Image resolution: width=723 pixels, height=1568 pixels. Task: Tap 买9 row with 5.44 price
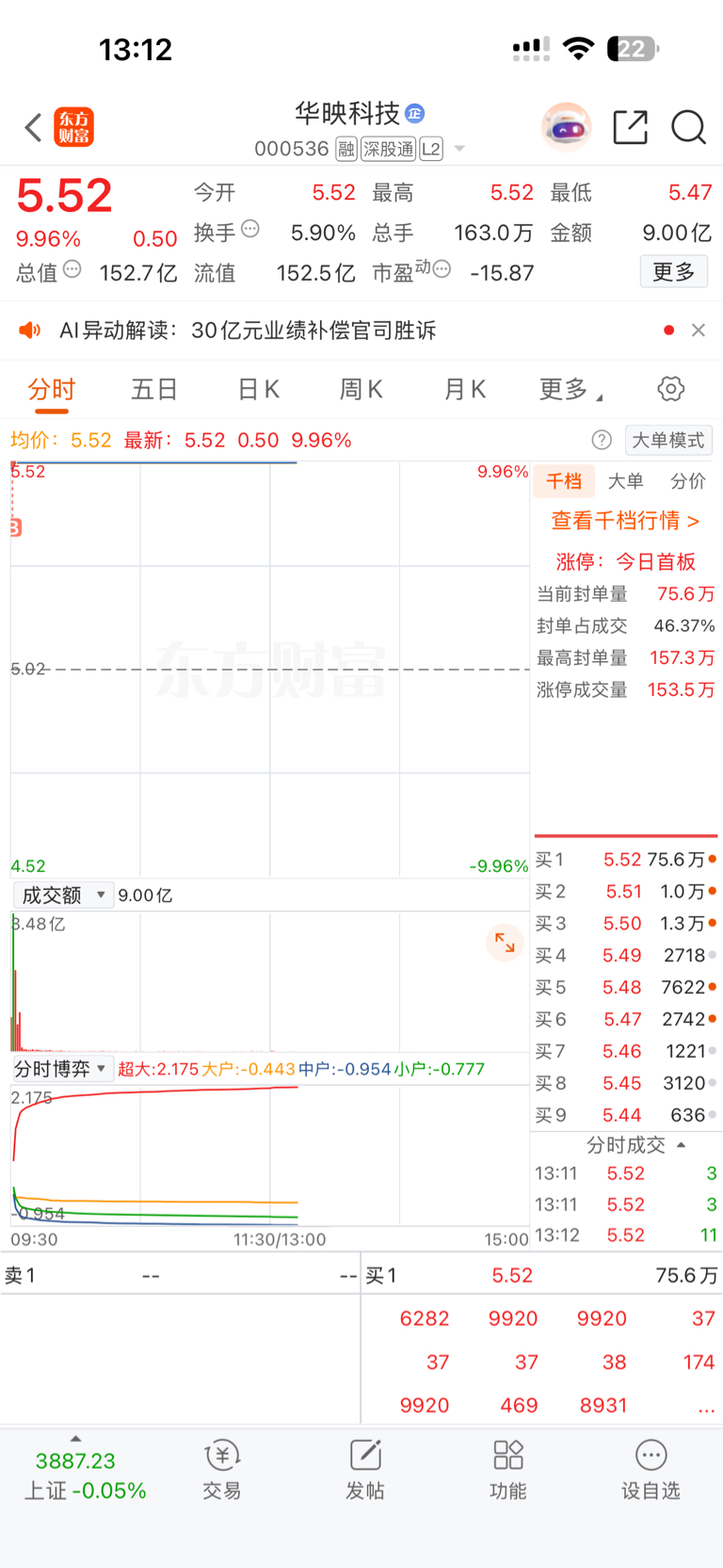click(x=626, y=1116)
